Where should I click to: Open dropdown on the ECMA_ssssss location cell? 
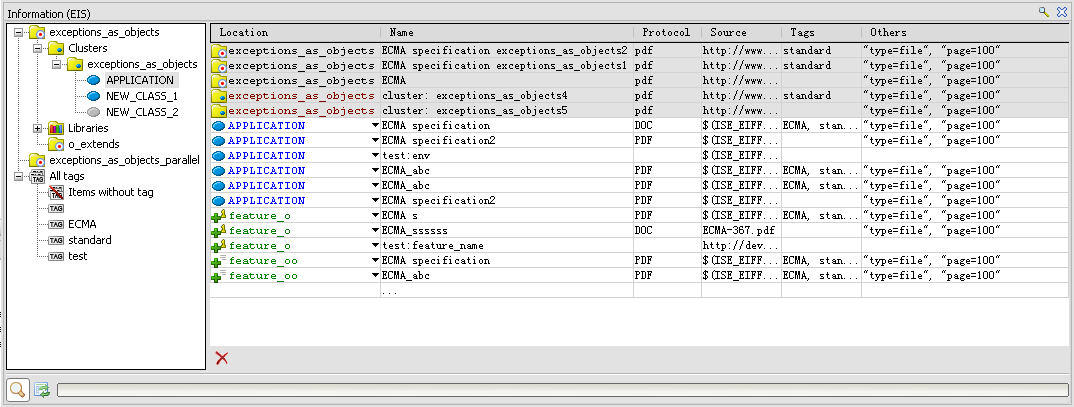coord(375,231)
